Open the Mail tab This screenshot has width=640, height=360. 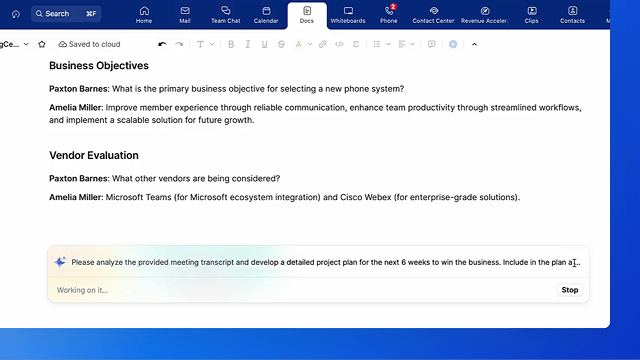[185, 15]
